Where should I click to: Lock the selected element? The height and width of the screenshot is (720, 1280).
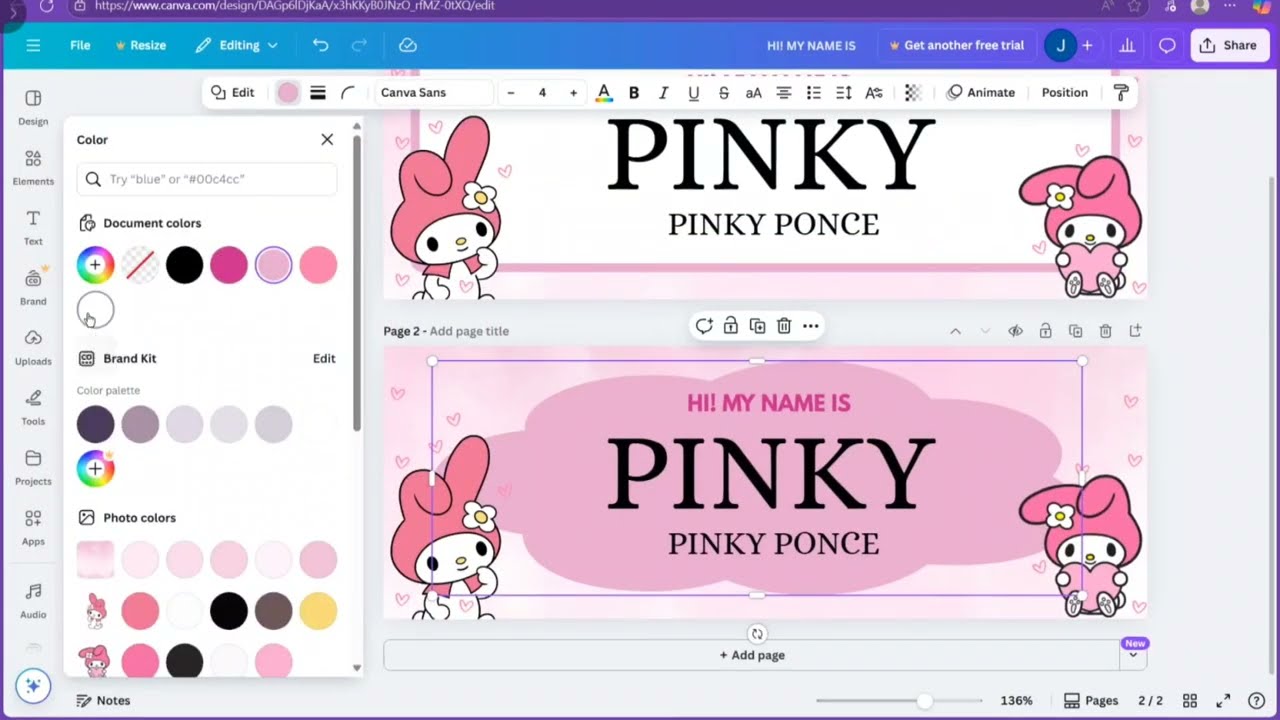(x=731, y=326)
